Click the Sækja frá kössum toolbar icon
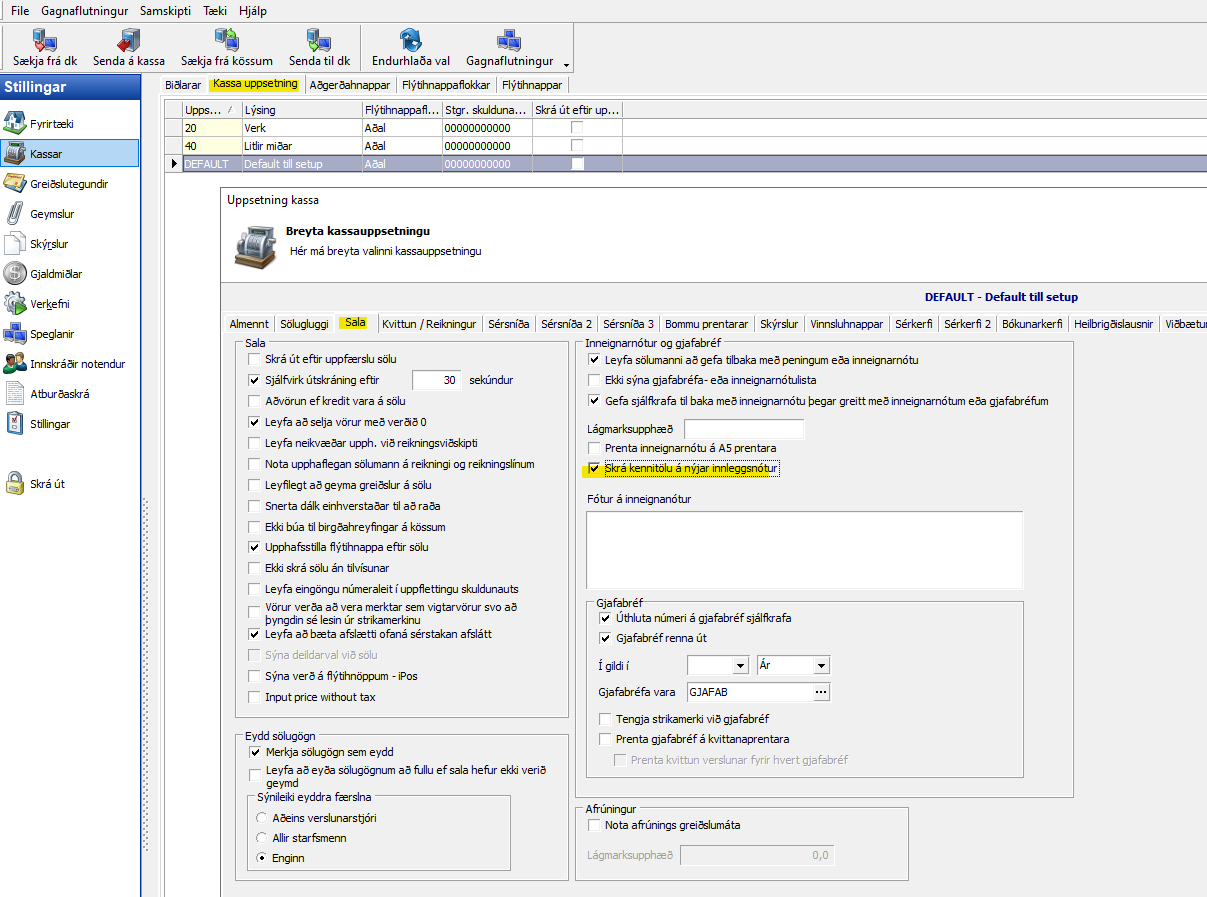 [226, 41]
